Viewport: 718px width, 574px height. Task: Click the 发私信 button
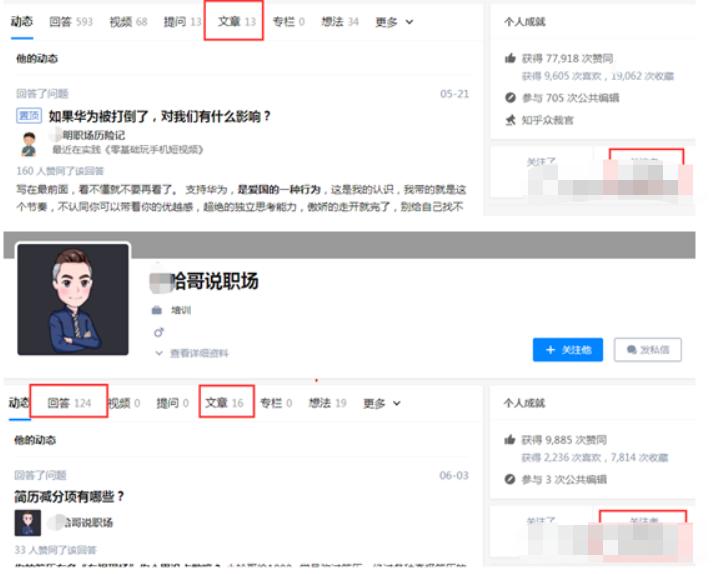point(647,350)
